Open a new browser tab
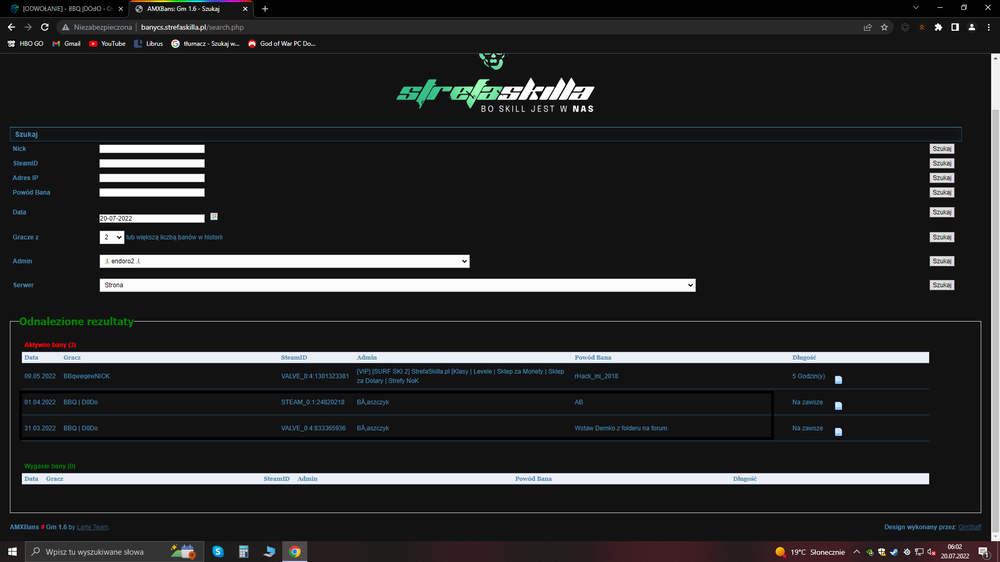Screen dimensions: 1000x562 pyautogui.click(x=265, y=9)
